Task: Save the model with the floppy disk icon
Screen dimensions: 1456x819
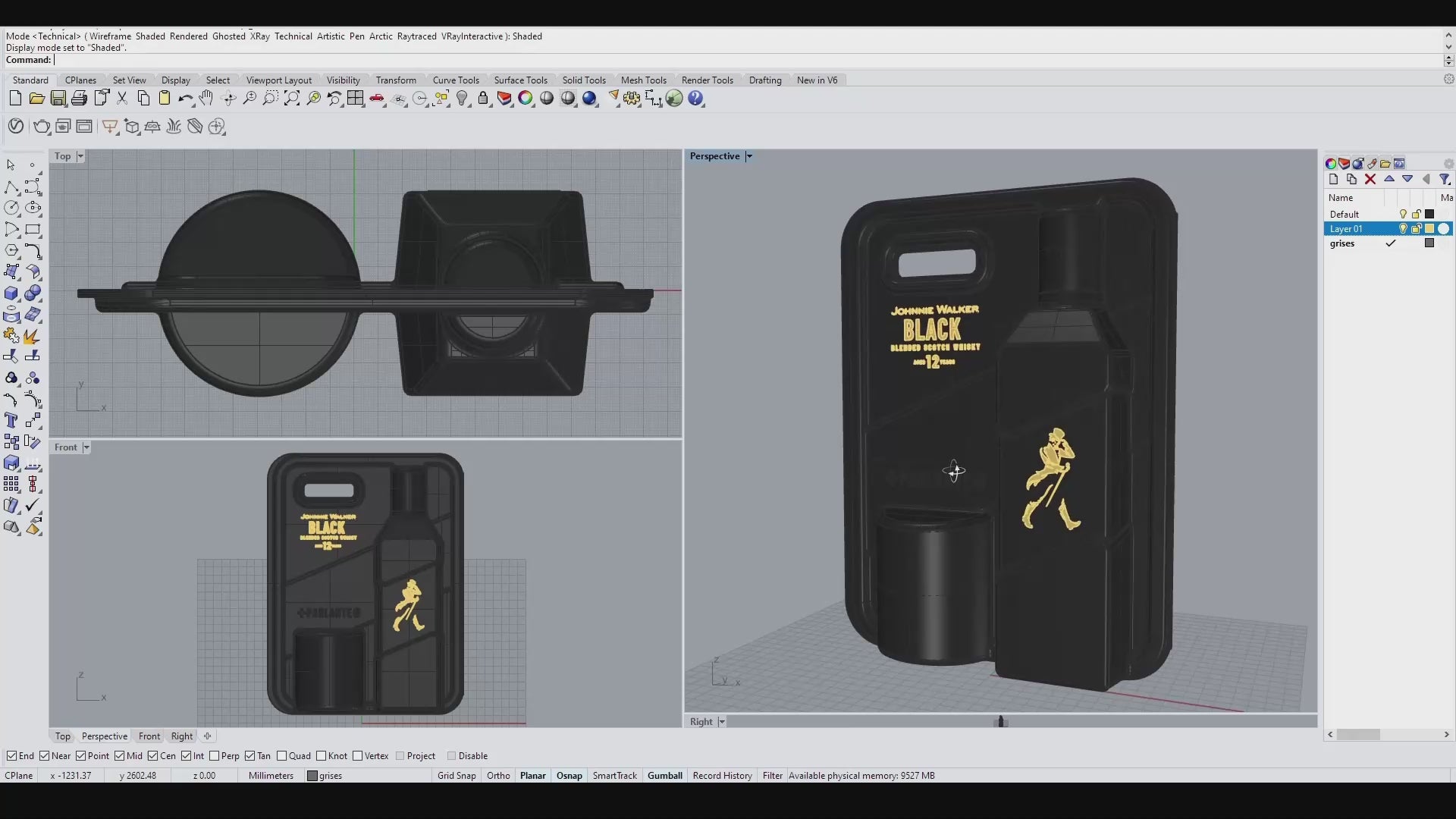Action: click(58, 98)
